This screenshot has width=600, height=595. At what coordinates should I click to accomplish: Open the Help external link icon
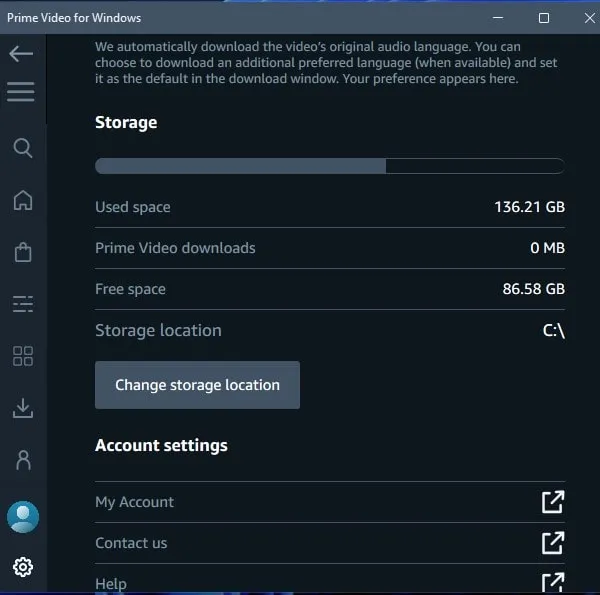pyautogui.click(x=553, y=582)
